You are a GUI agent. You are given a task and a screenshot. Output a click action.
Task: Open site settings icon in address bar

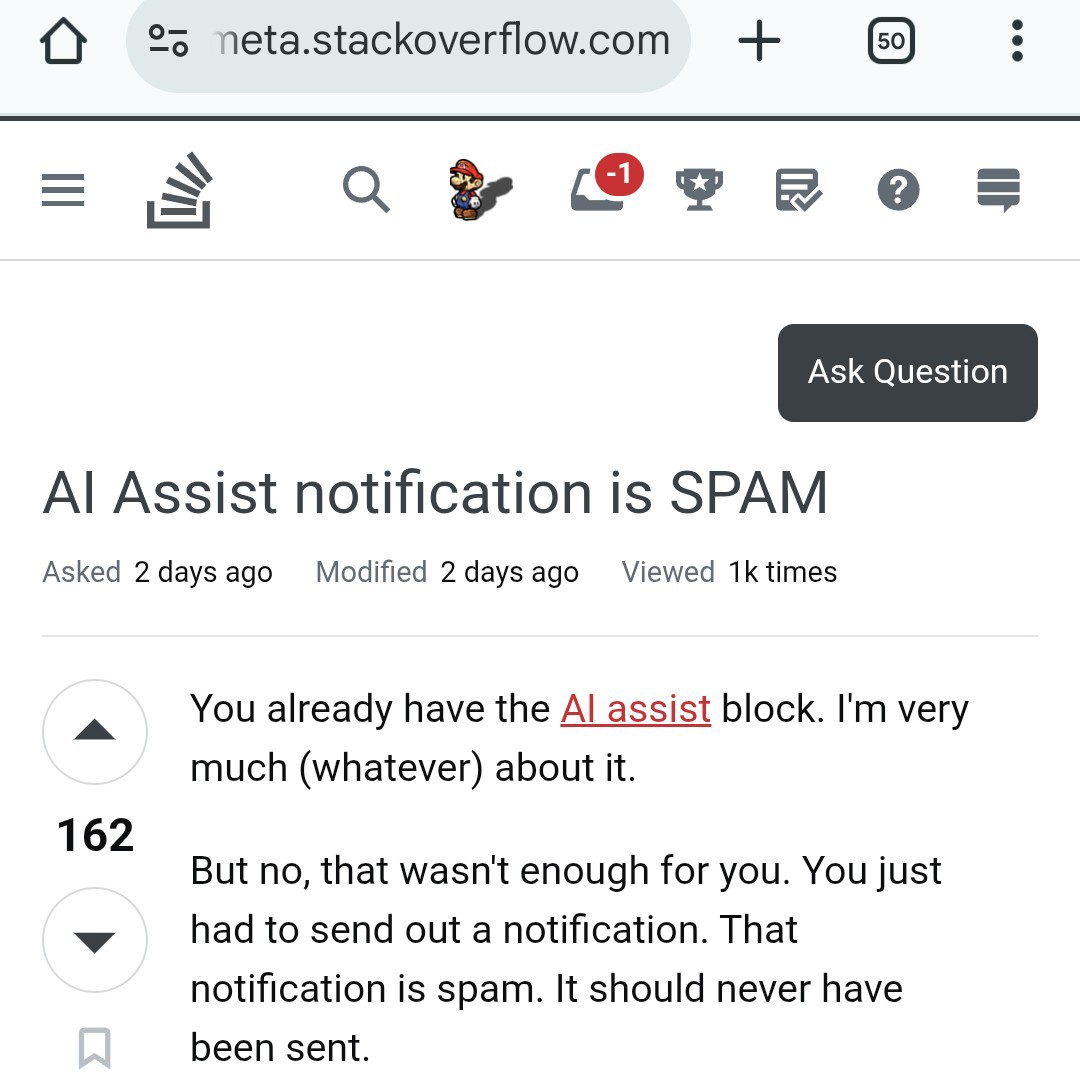tap(167, 42)
